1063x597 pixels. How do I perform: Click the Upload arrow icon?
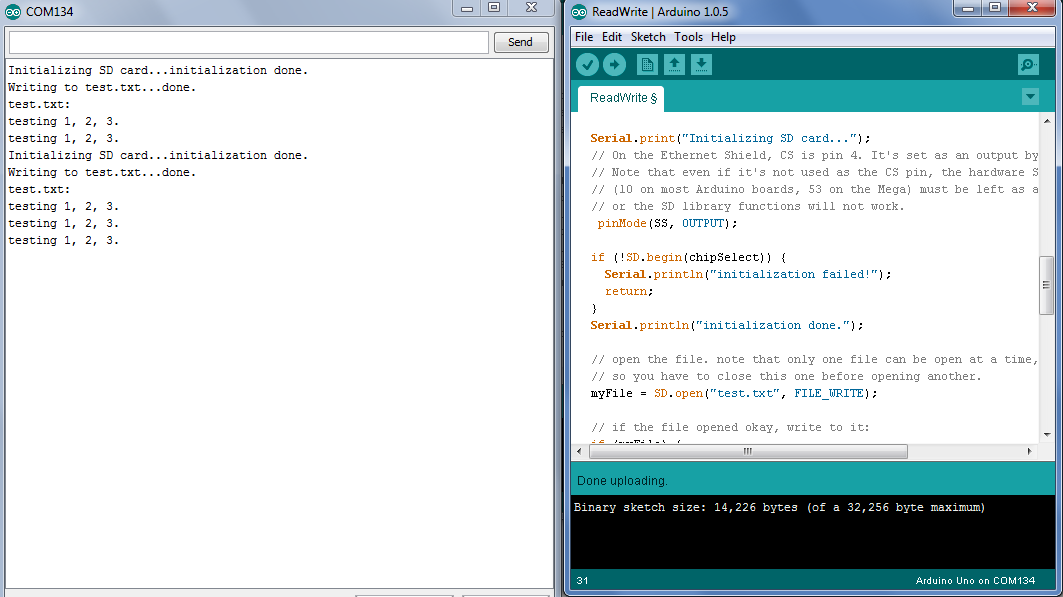coord(614,65)
